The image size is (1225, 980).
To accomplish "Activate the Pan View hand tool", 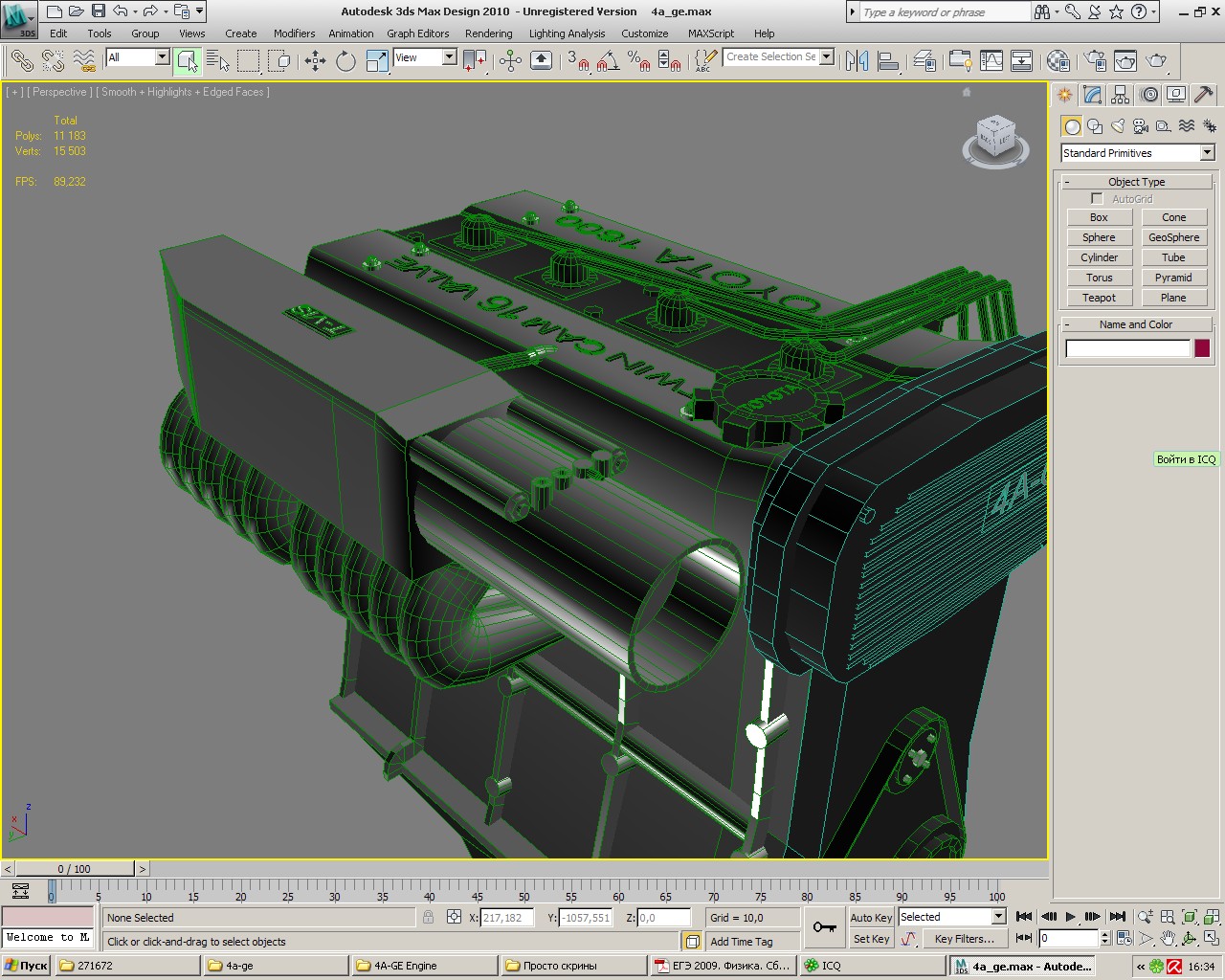I will [1168, 939].
